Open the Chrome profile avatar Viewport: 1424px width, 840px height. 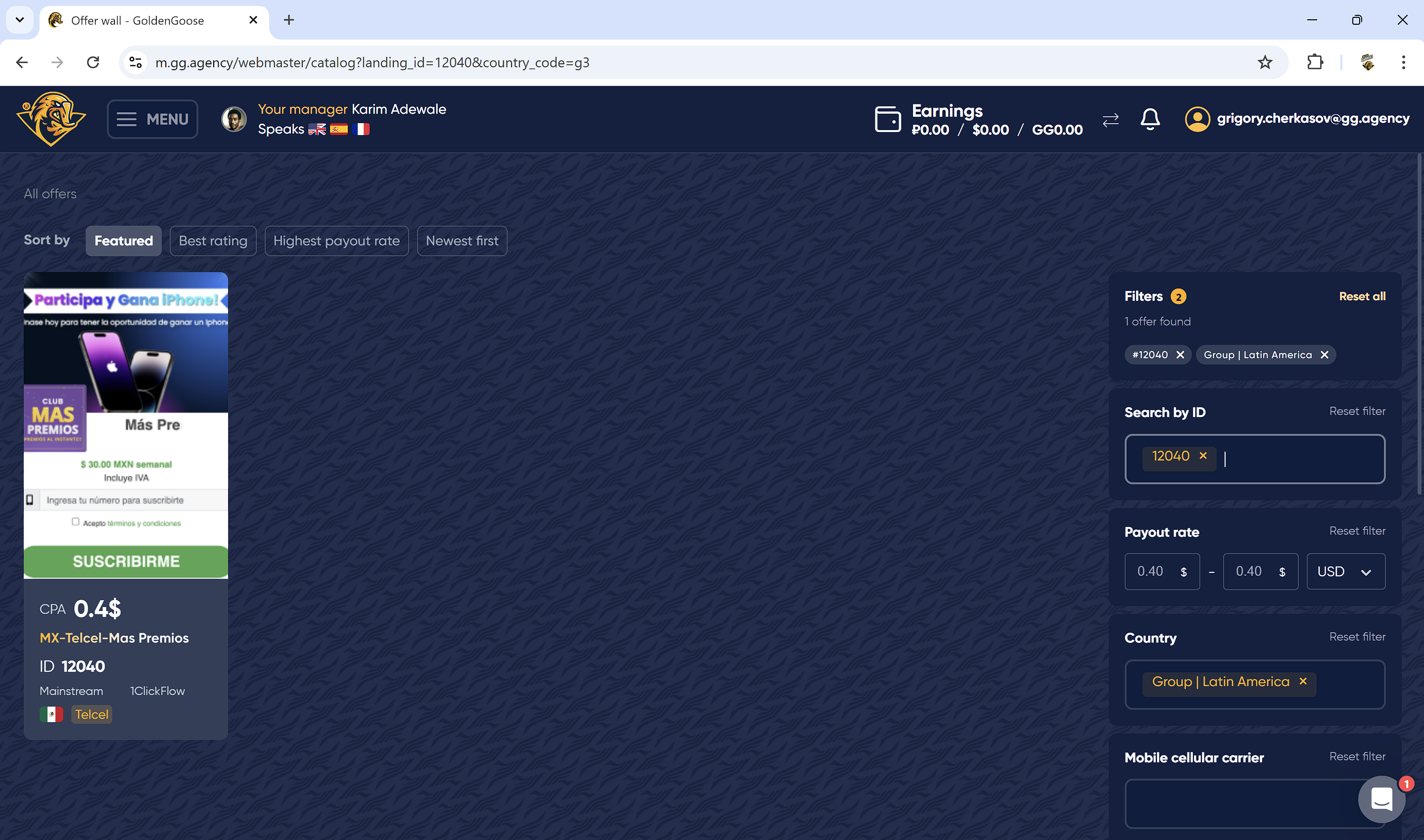(1368, 62)
